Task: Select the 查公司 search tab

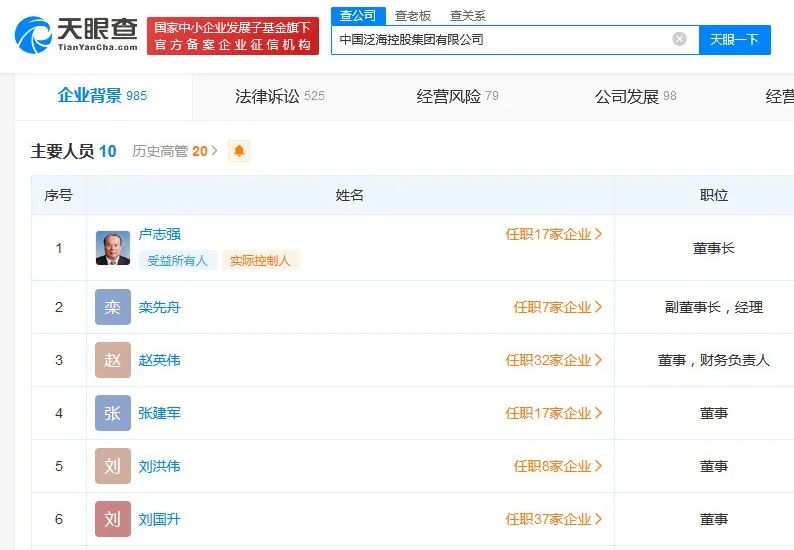Action: point(358,16)
